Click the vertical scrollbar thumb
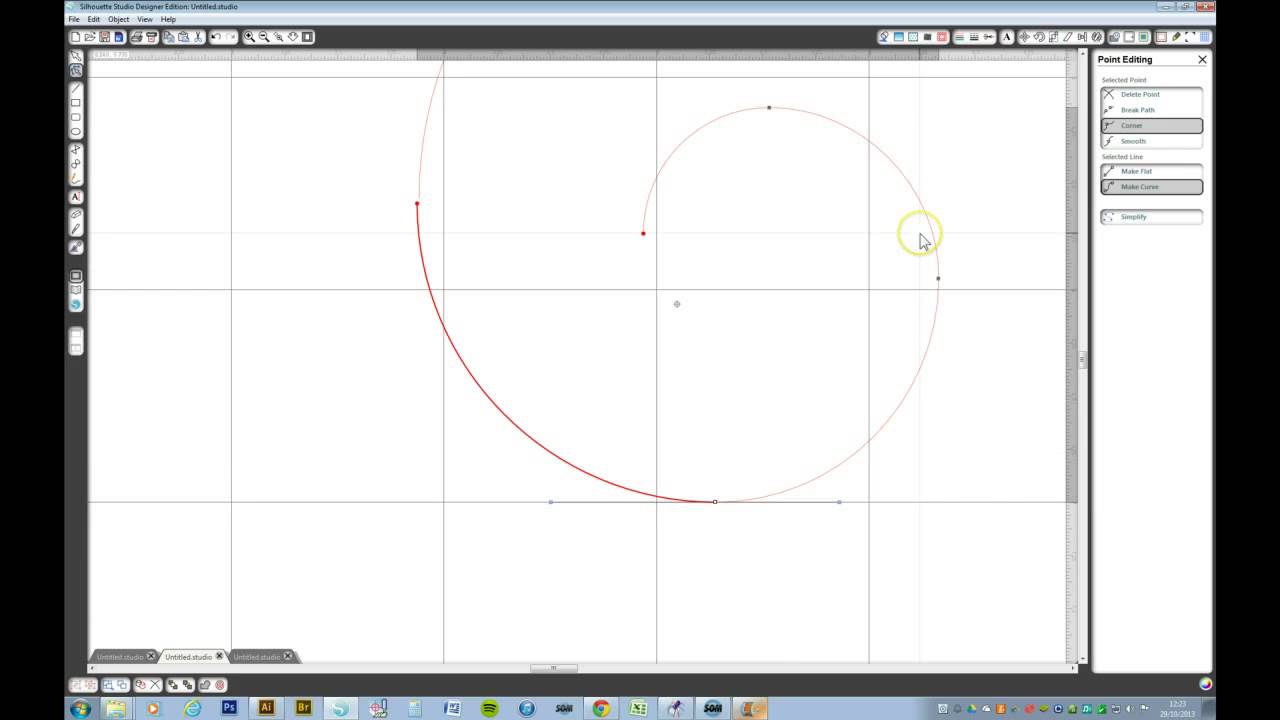 [x=1082, y=360]
